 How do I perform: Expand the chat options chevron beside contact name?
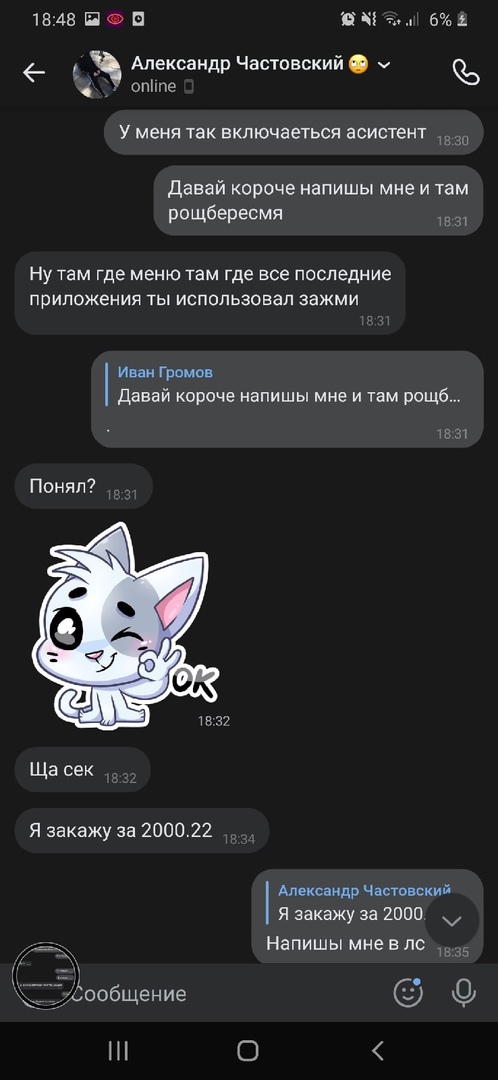coord(384,65)
